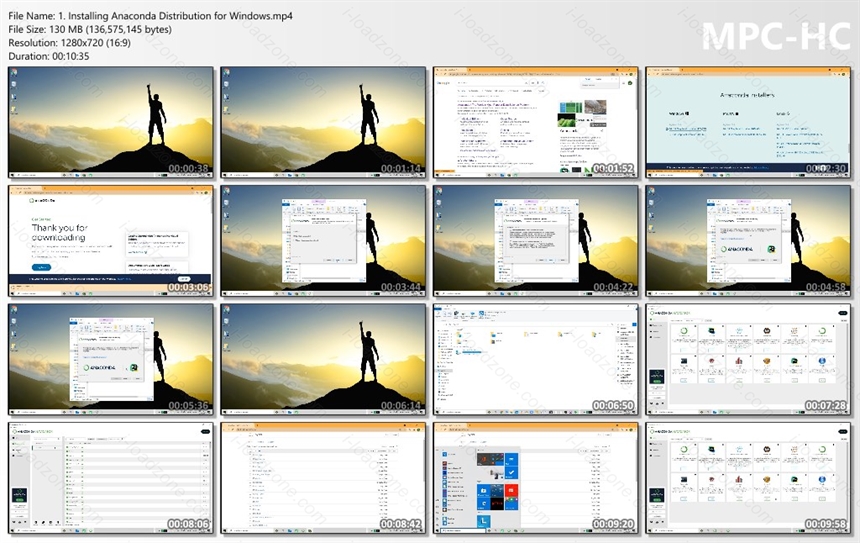
Task: Open the environments list thumbnail at 00:08:06
Action: 111,478
